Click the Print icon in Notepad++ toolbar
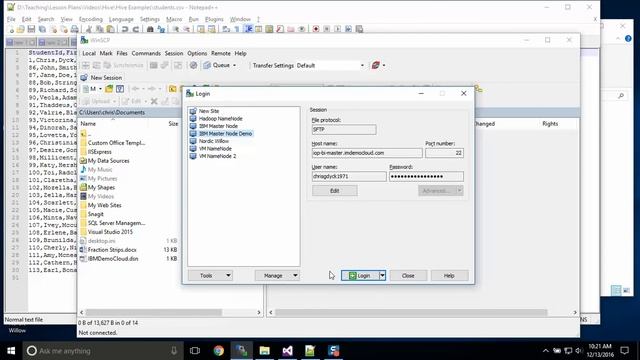640x360 pixels. click(x=75, y=29)
